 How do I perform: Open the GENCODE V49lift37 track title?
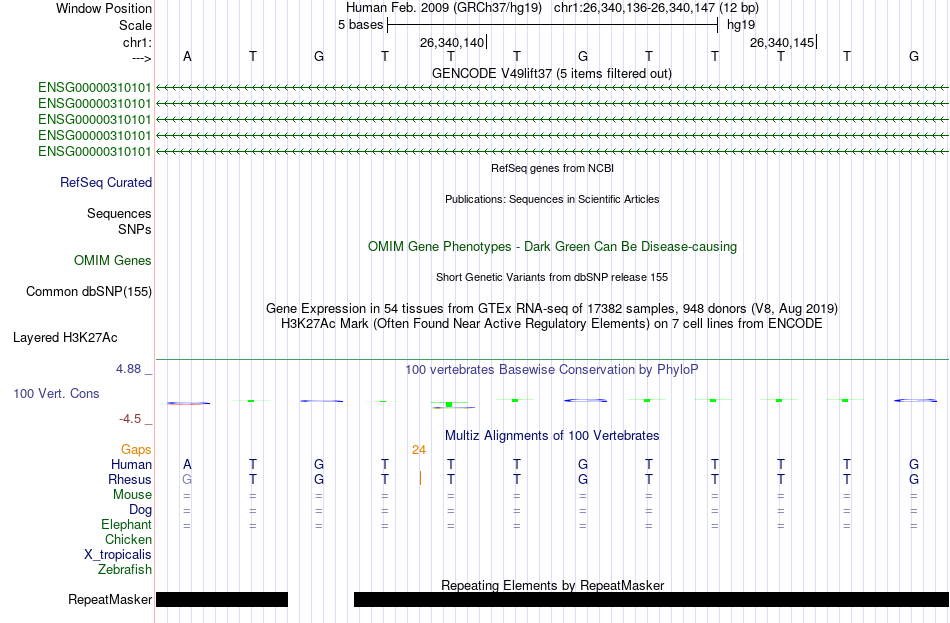pos(552,73)
